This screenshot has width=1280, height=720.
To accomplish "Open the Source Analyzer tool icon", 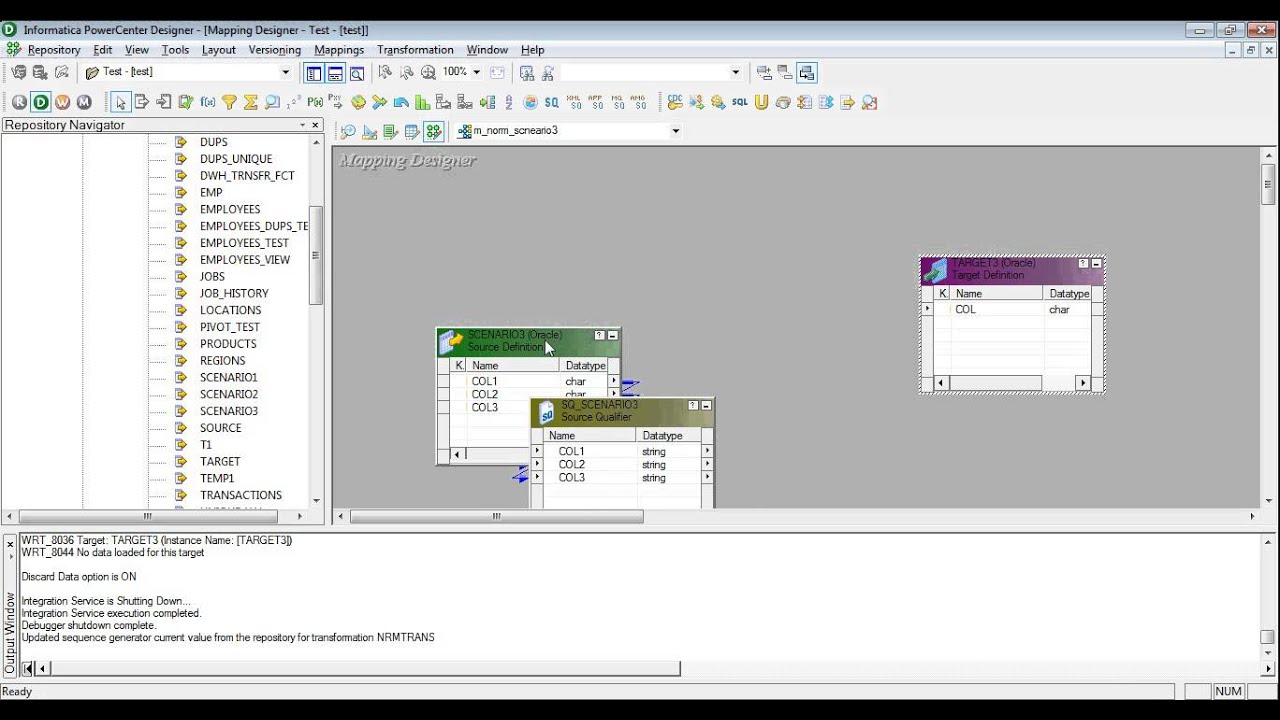I will tap(349, 131).
